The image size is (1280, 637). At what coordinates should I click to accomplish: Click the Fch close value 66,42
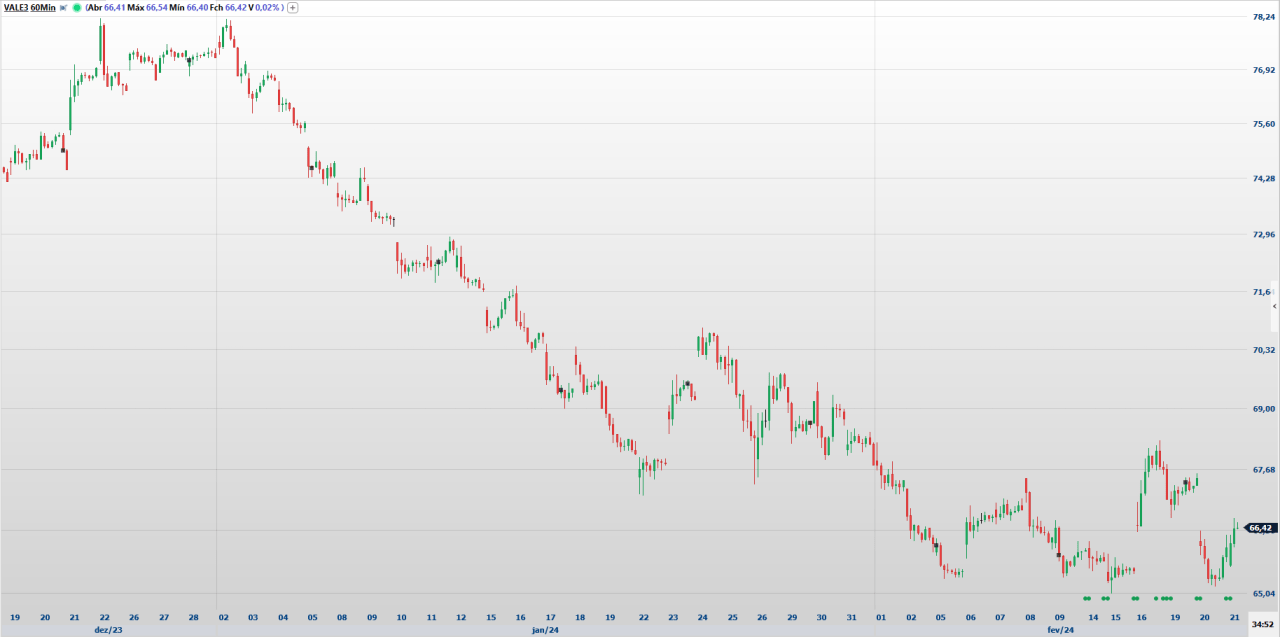236,7
